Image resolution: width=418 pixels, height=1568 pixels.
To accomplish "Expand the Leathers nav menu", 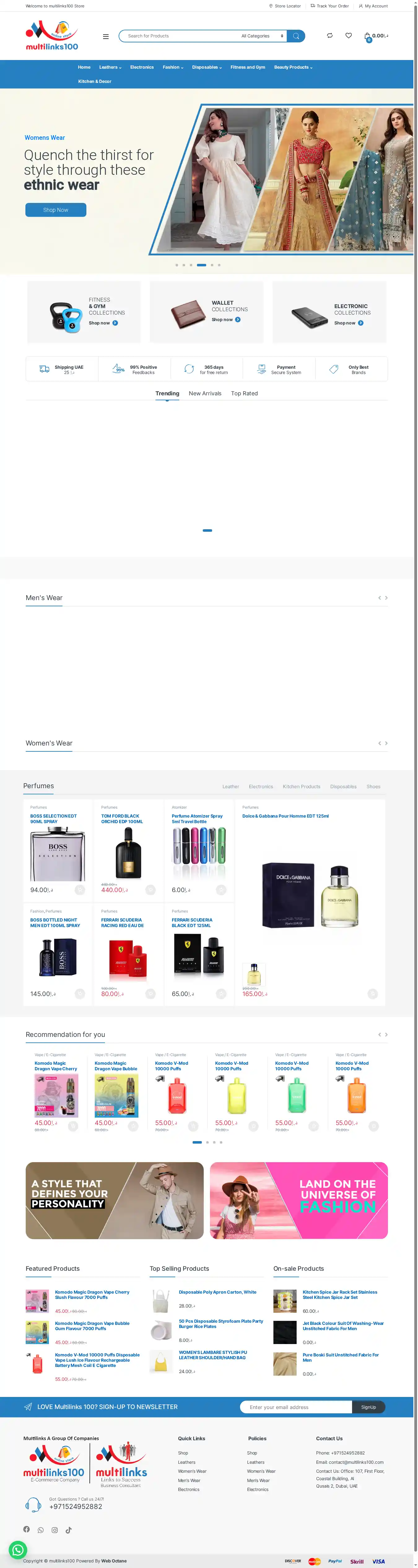I will pos(110,67).
